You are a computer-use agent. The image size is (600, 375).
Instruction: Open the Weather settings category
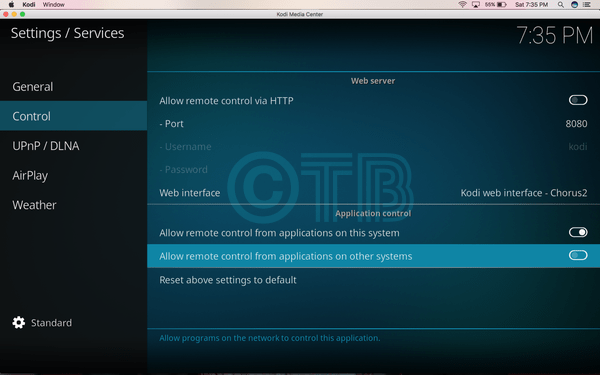(x=73, y=205)
